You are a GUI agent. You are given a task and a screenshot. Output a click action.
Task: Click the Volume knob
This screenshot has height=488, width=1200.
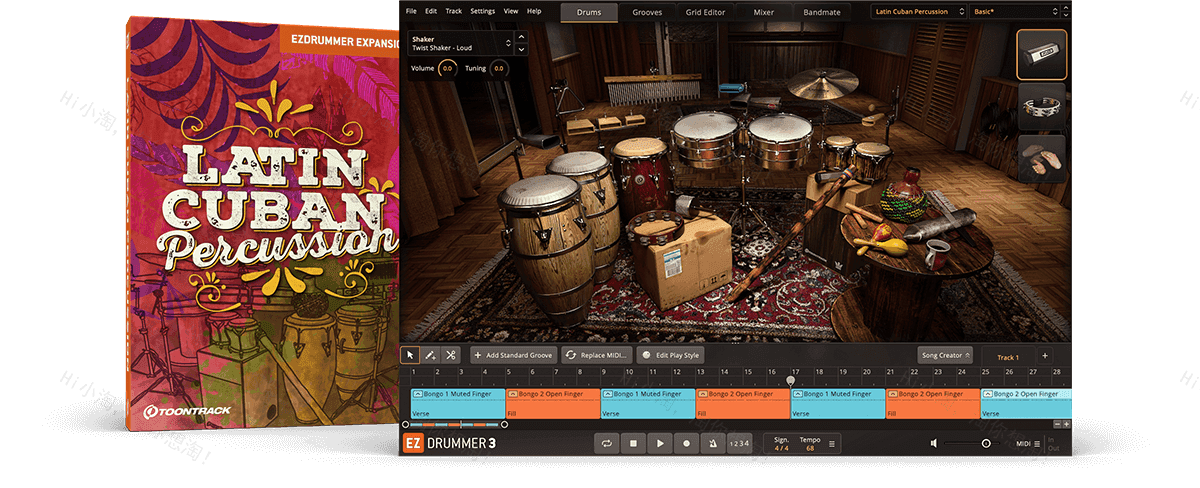point(447,68)
